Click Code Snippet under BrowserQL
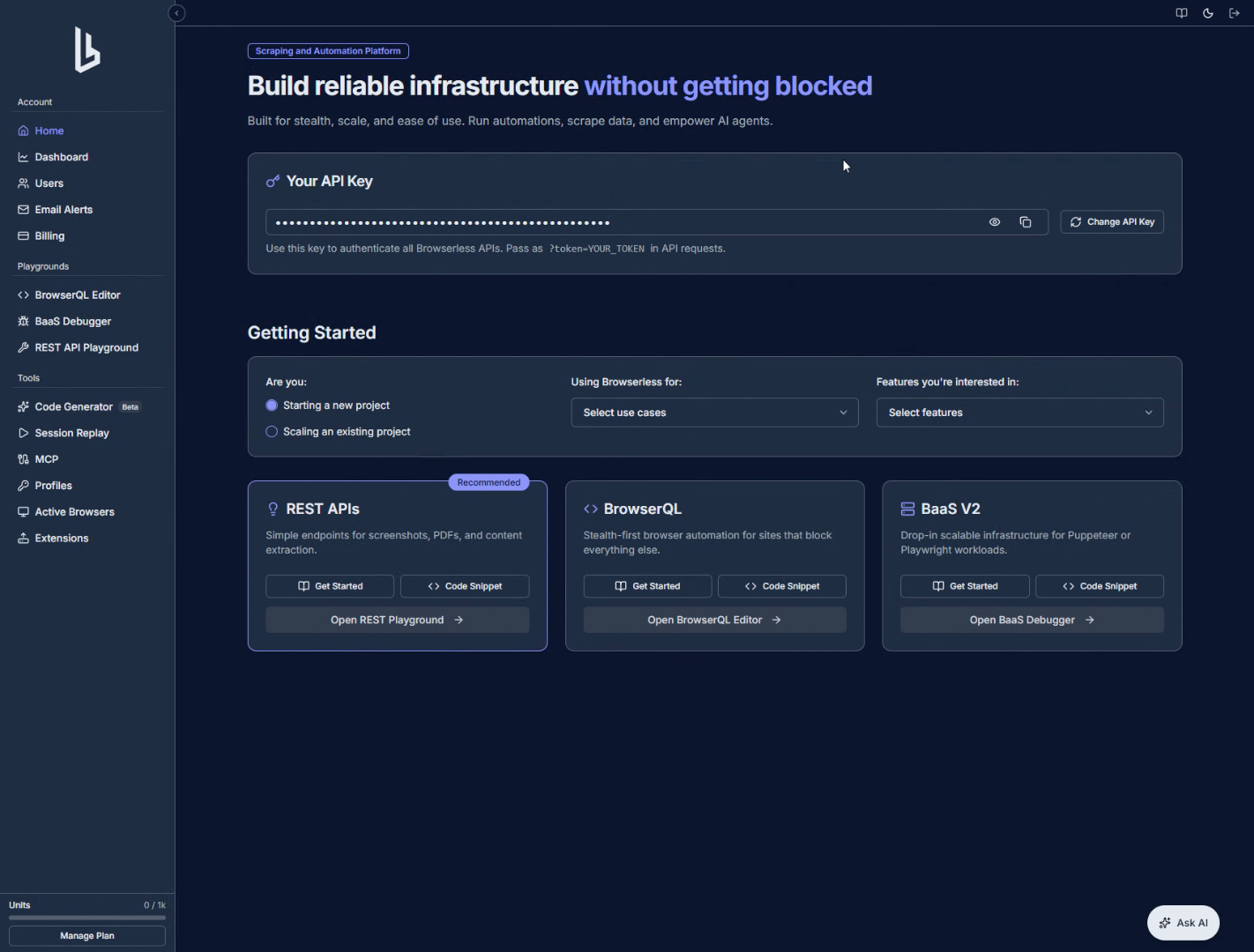The image size is (1254, 952). 782,586
